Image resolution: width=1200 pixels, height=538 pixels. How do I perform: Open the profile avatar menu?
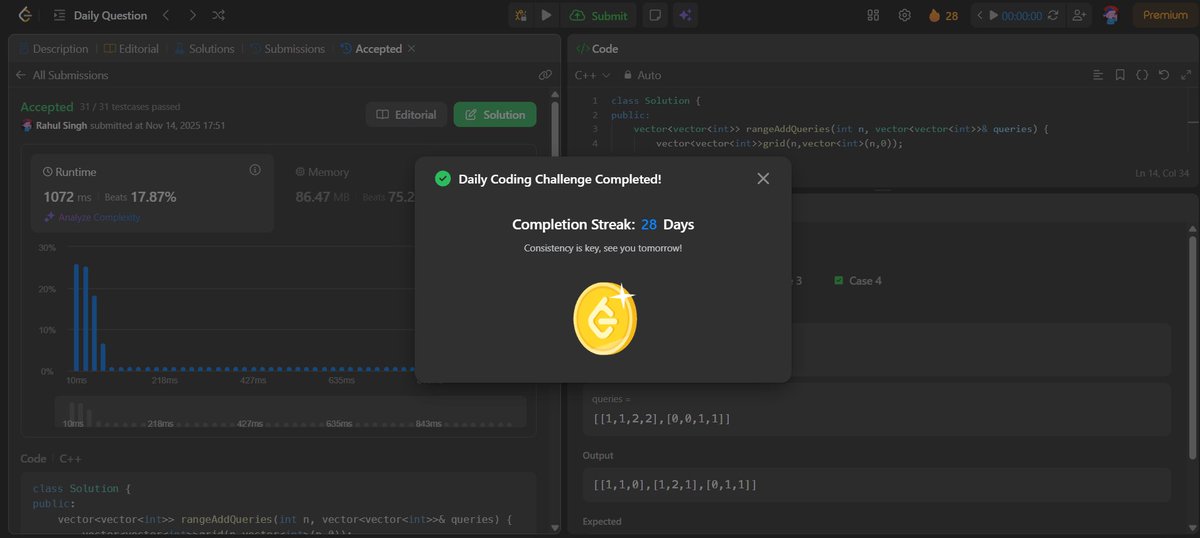pyautogui.click(x=1111, y=15)
